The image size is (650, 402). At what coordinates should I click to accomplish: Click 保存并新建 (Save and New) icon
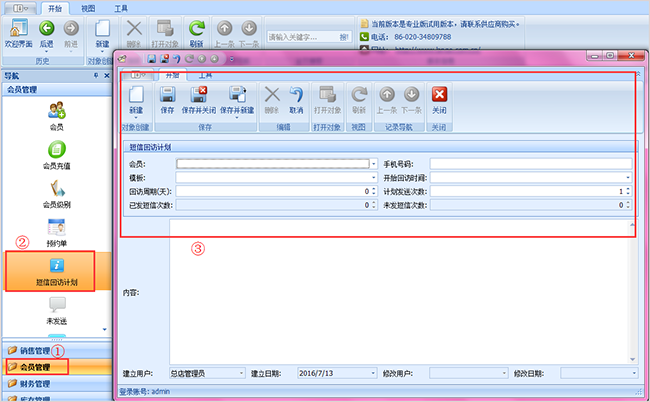(238, 97)
